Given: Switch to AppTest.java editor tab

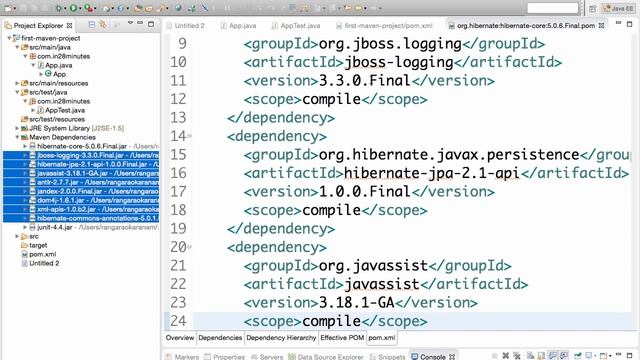Looking at the screenshot, I should point(296,25).
